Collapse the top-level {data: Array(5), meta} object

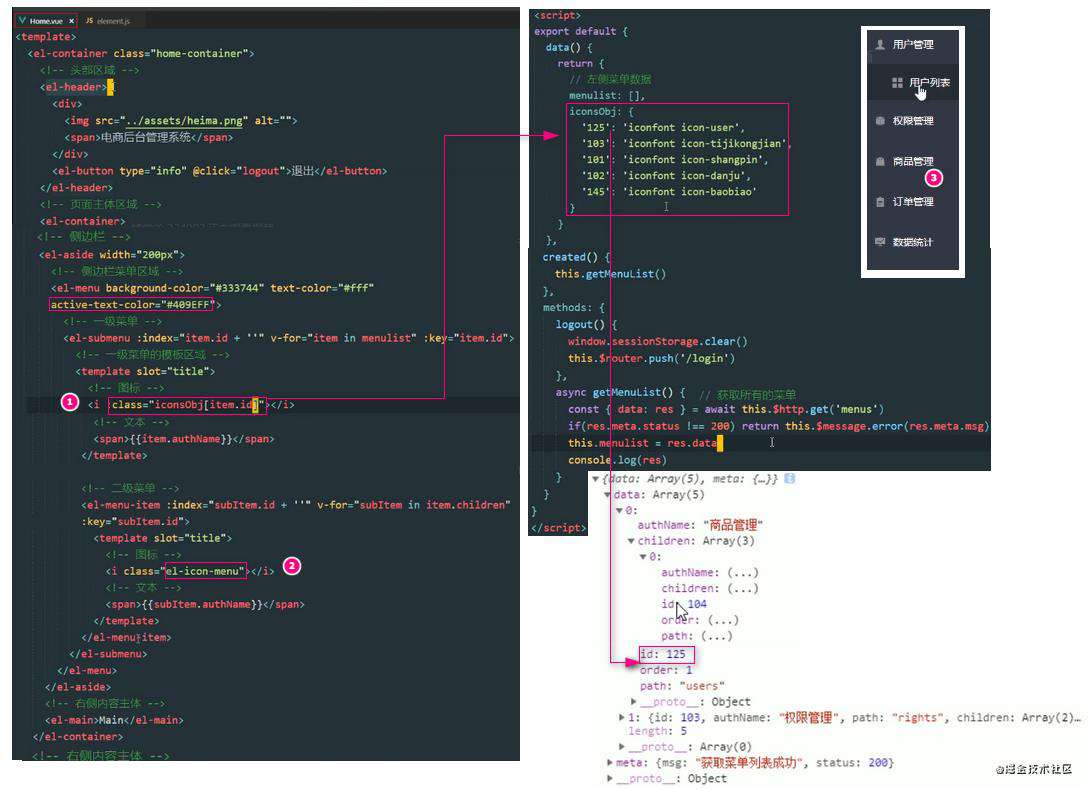click(x=595, y=479)
